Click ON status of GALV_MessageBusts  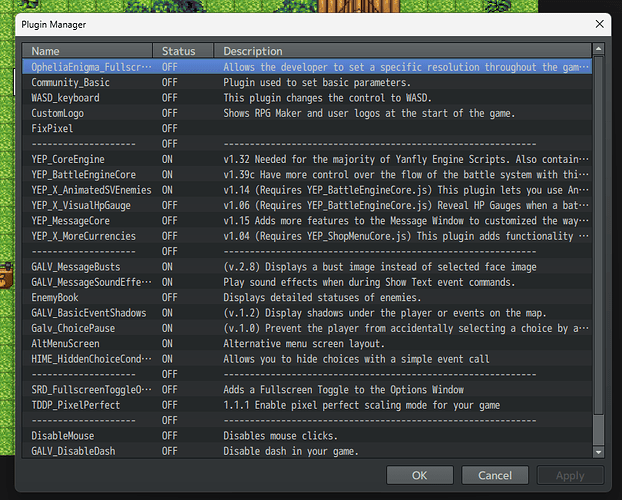click(167, 267)
